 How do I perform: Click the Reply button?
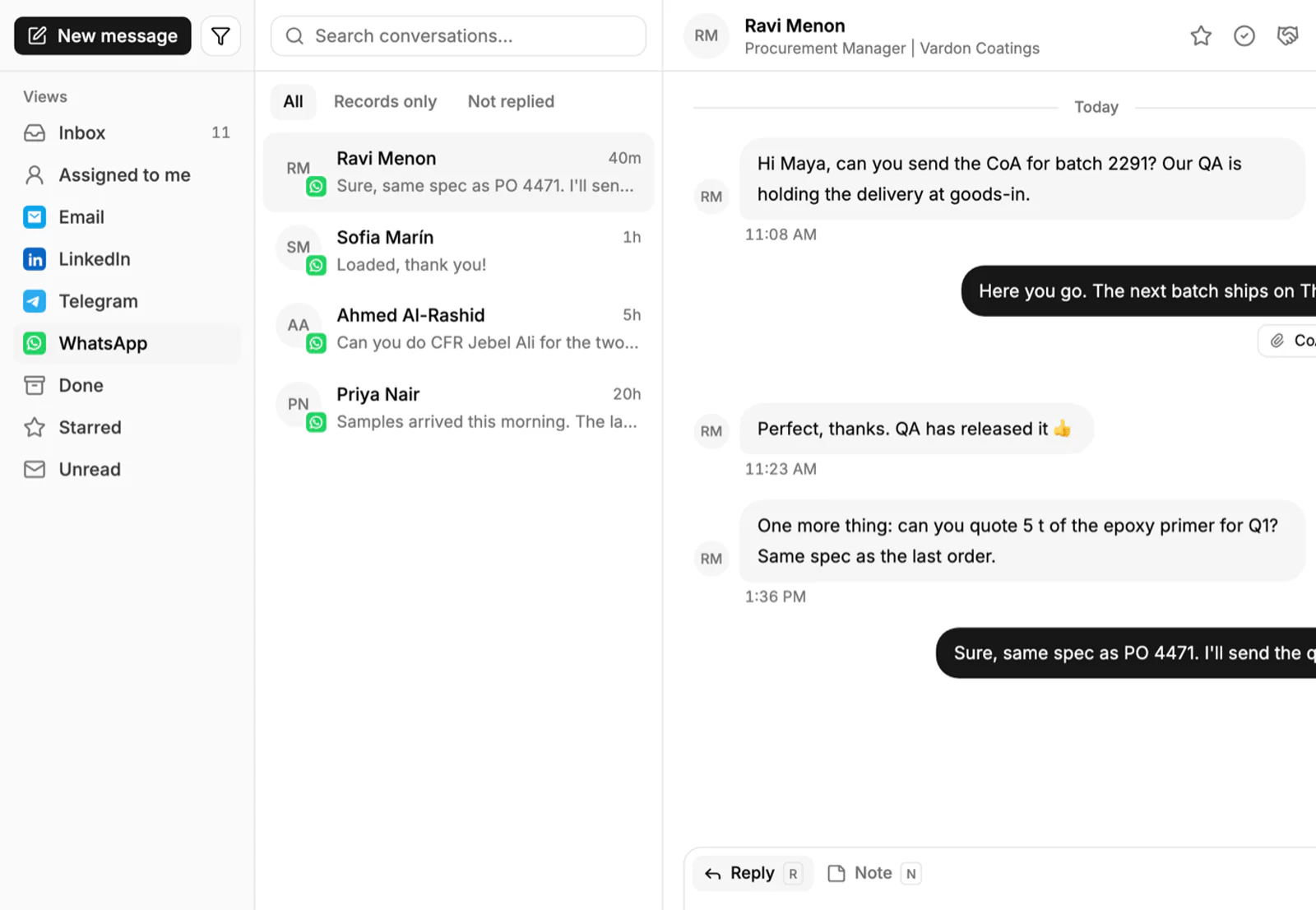click(x=753, y=873)
